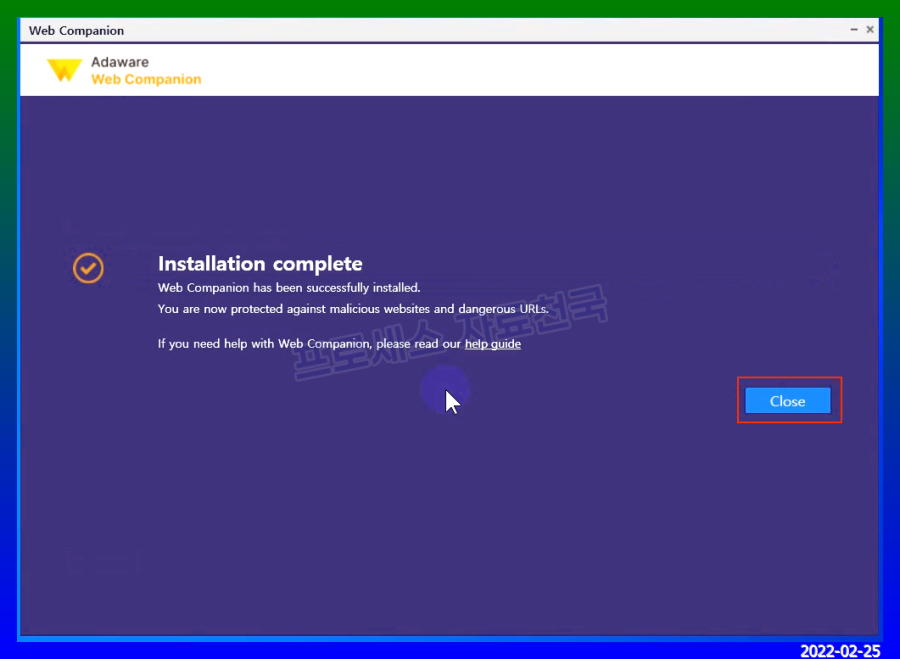The height and width of the screenshot is (659, 900).
Task: Open the help guide link
Action: point(492,344)
